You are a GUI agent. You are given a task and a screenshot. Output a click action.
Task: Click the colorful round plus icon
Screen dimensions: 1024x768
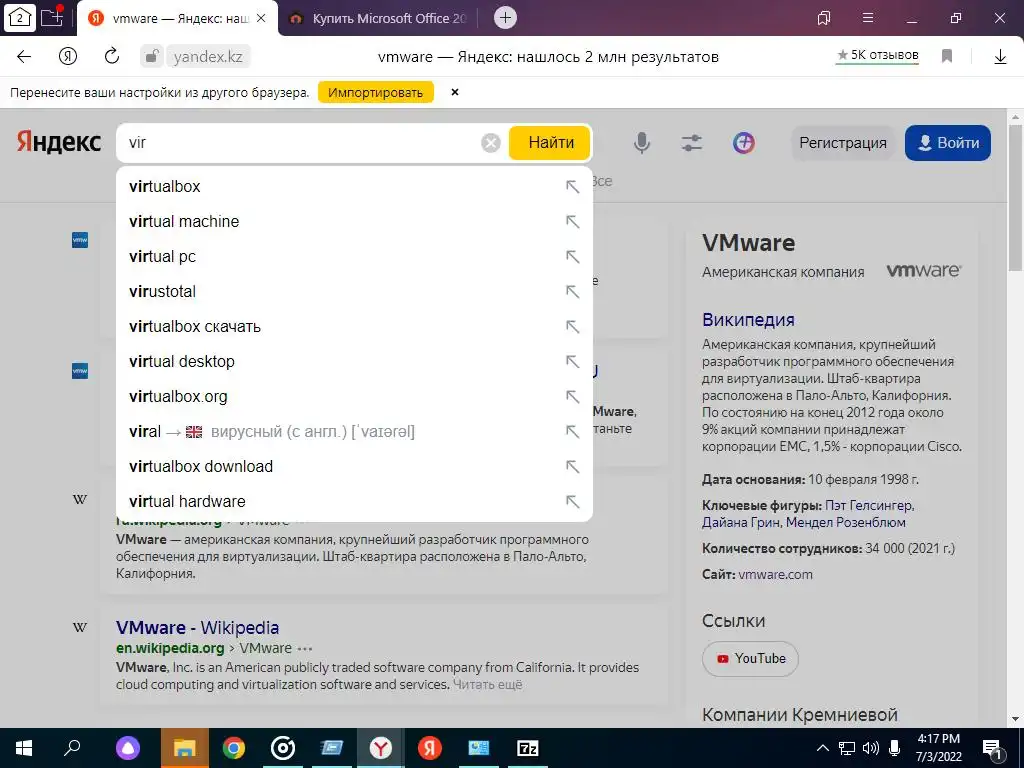pyautogui.click(x=744, y=142)
